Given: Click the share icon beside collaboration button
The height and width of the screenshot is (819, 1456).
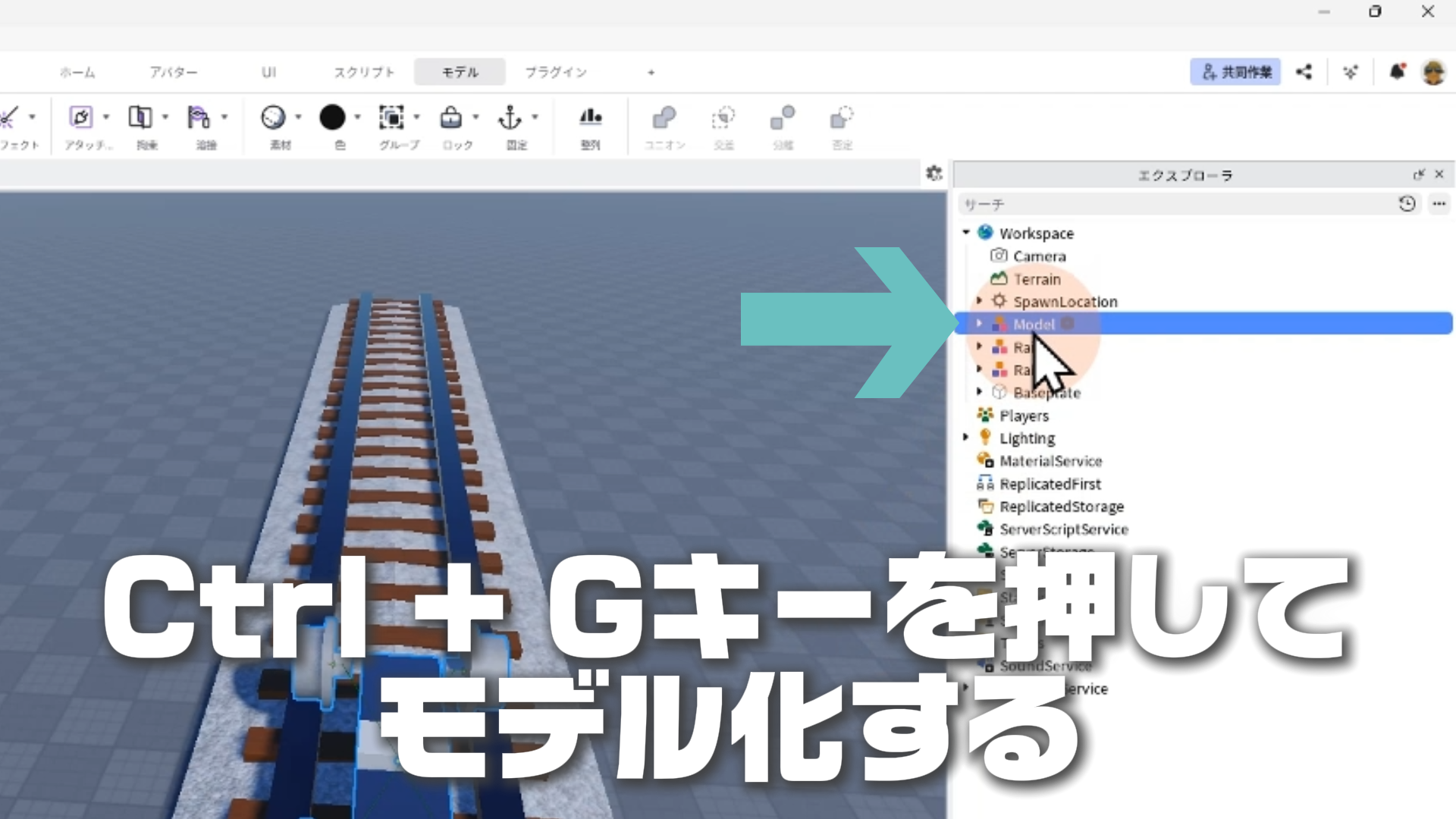Looking at the screenshot, I should click(1304, 72).
